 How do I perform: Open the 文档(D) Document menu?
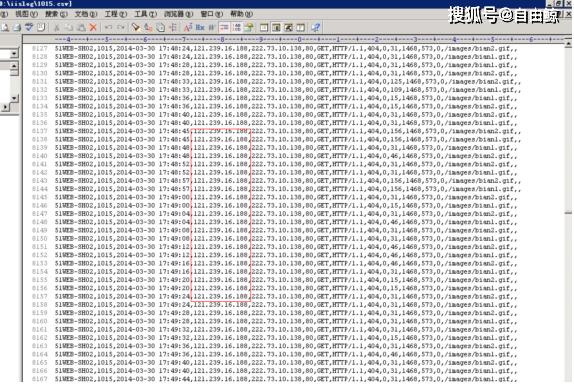click(x=86, y=14)
